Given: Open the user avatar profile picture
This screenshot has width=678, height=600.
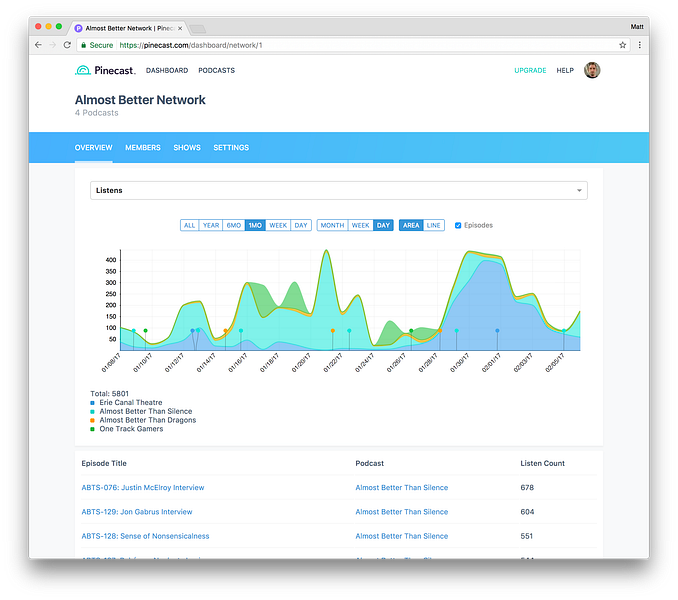Looking at the screenshot, I should pyautogui.click(x=592, y=70).
